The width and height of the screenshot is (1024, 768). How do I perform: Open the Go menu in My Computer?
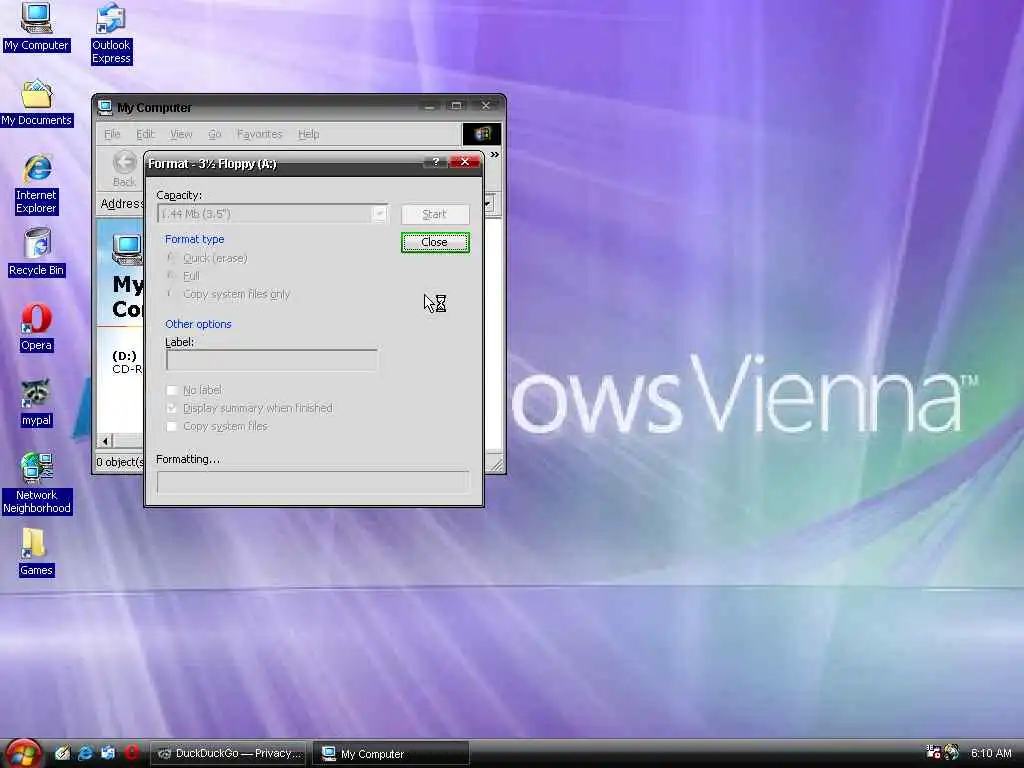[215, 134]
